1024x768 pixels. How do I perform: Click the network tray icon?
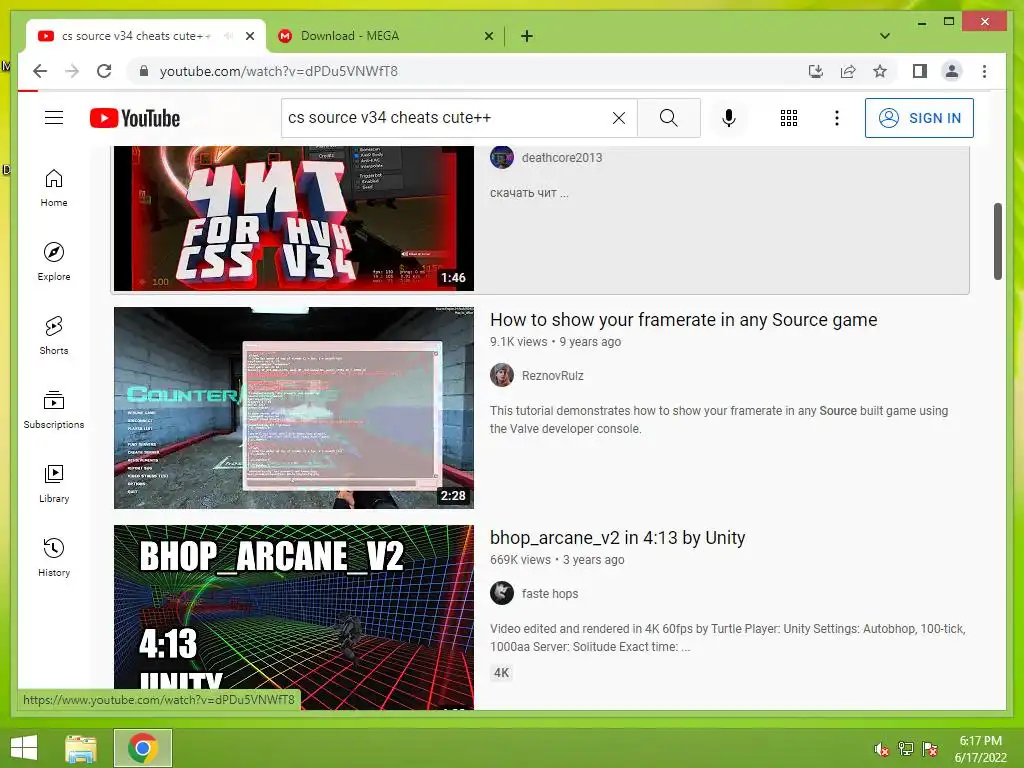(x=905, y=749)
